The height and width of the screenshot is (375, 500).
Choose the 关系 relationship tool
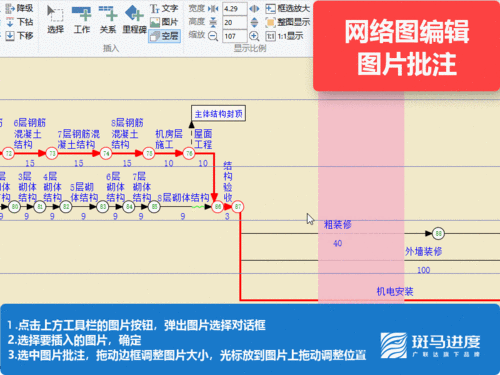coord(108,19)
